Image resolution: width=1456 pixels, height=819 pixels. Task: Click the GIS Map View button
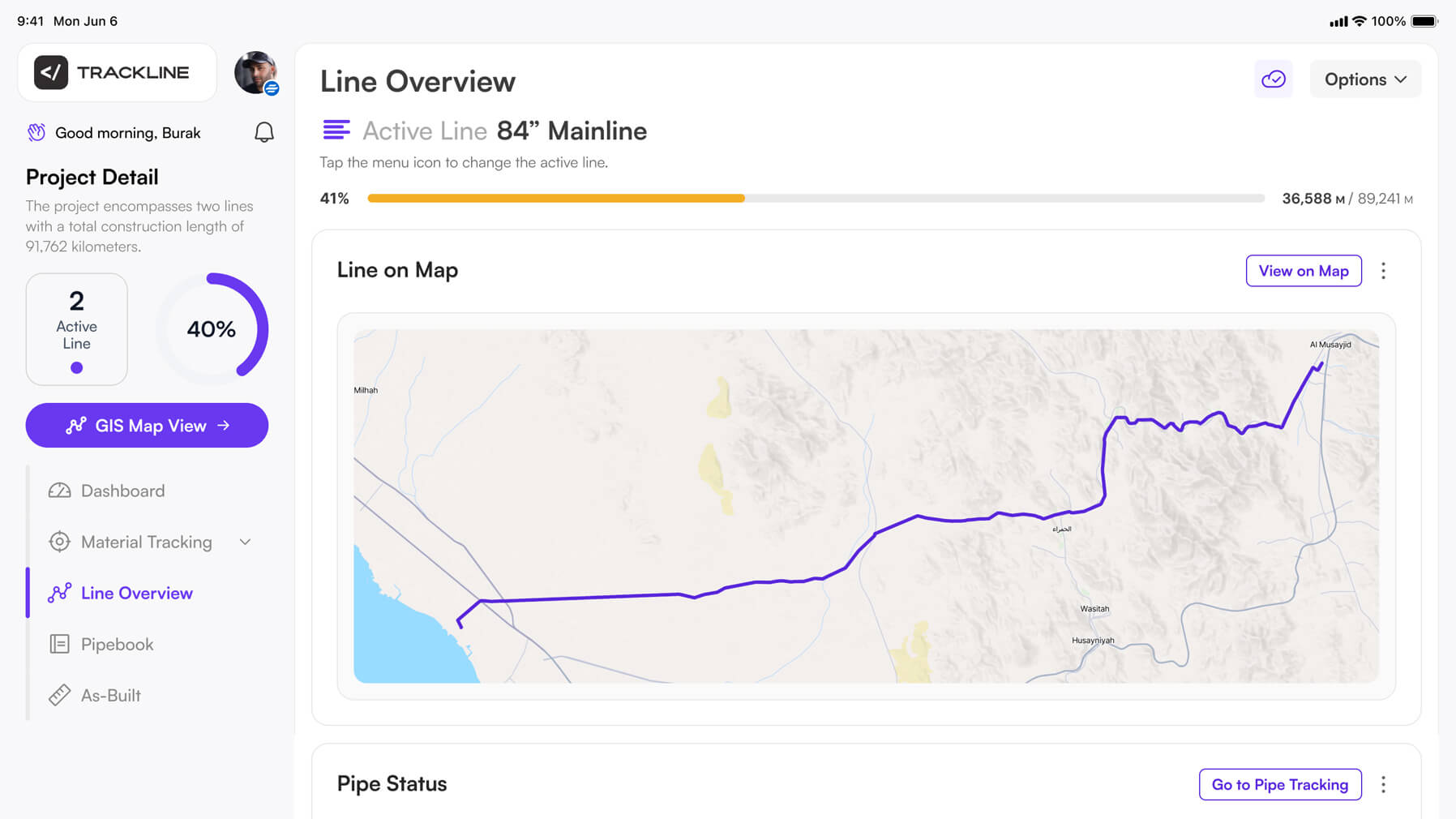(x=147, y=426)
